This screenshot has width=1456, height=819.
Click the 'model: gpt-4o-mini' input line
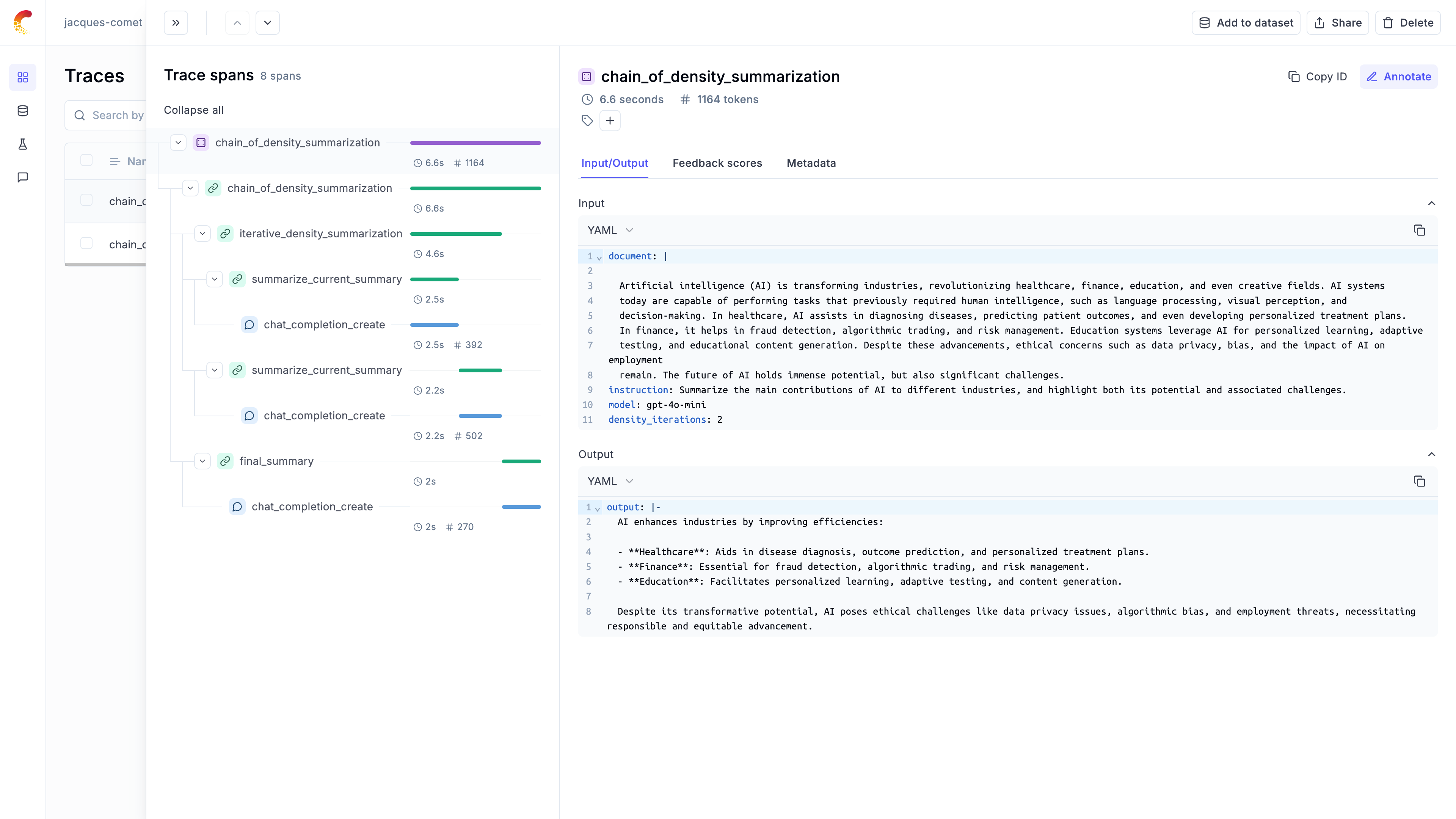[x=657, y=405]
